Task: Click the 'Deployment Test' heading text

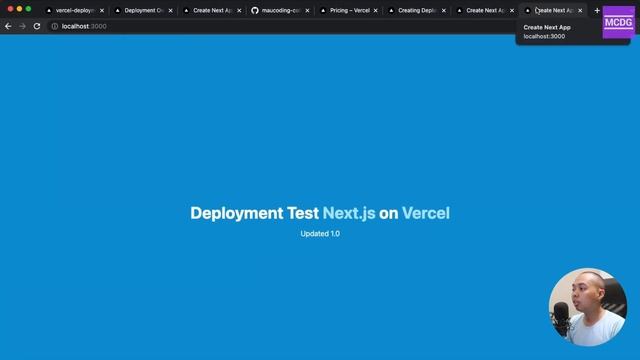Action: pyautogui.click(x=254, y=213)
